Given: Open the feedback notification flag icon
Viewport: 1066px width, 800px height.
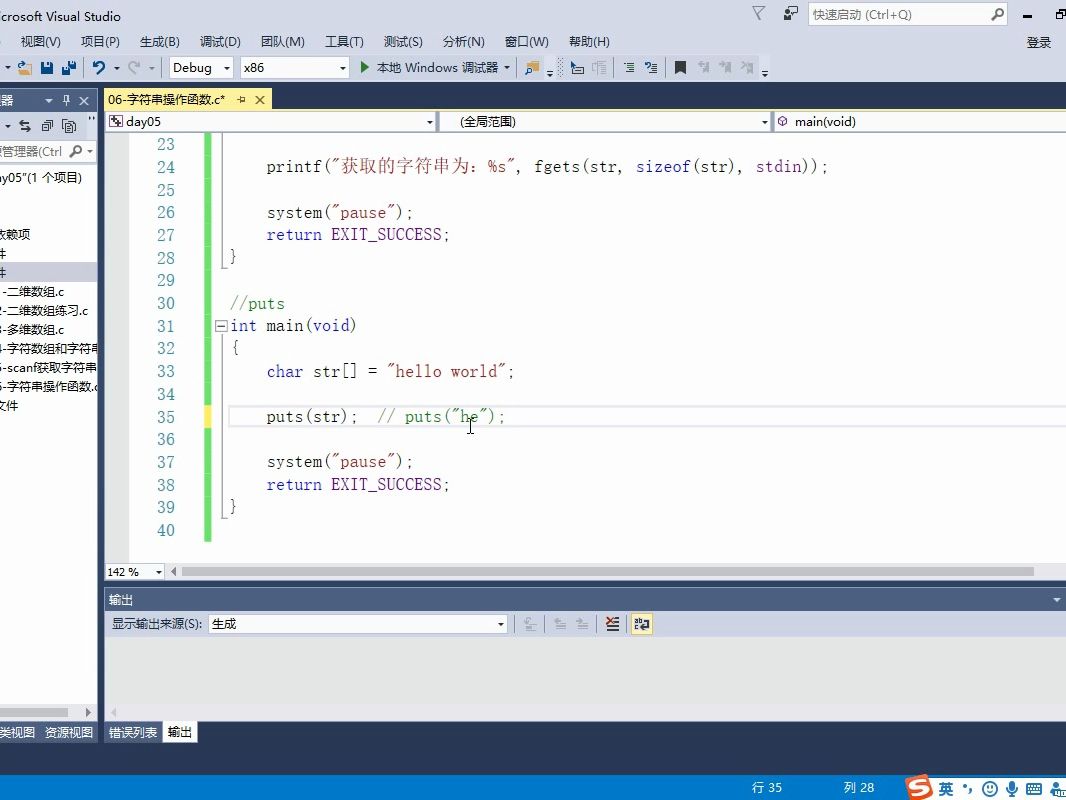Looking at the screenshot, I should [758, 14].
